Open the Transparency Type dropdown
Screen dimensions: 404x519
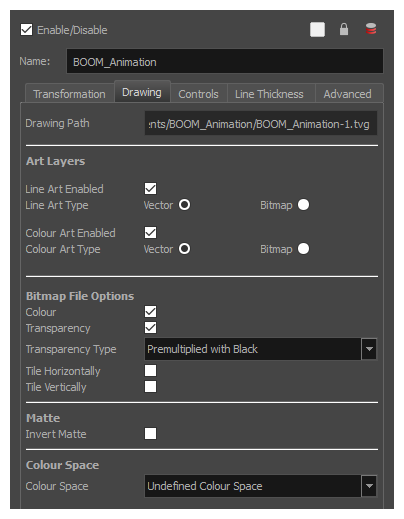(261, 349)
